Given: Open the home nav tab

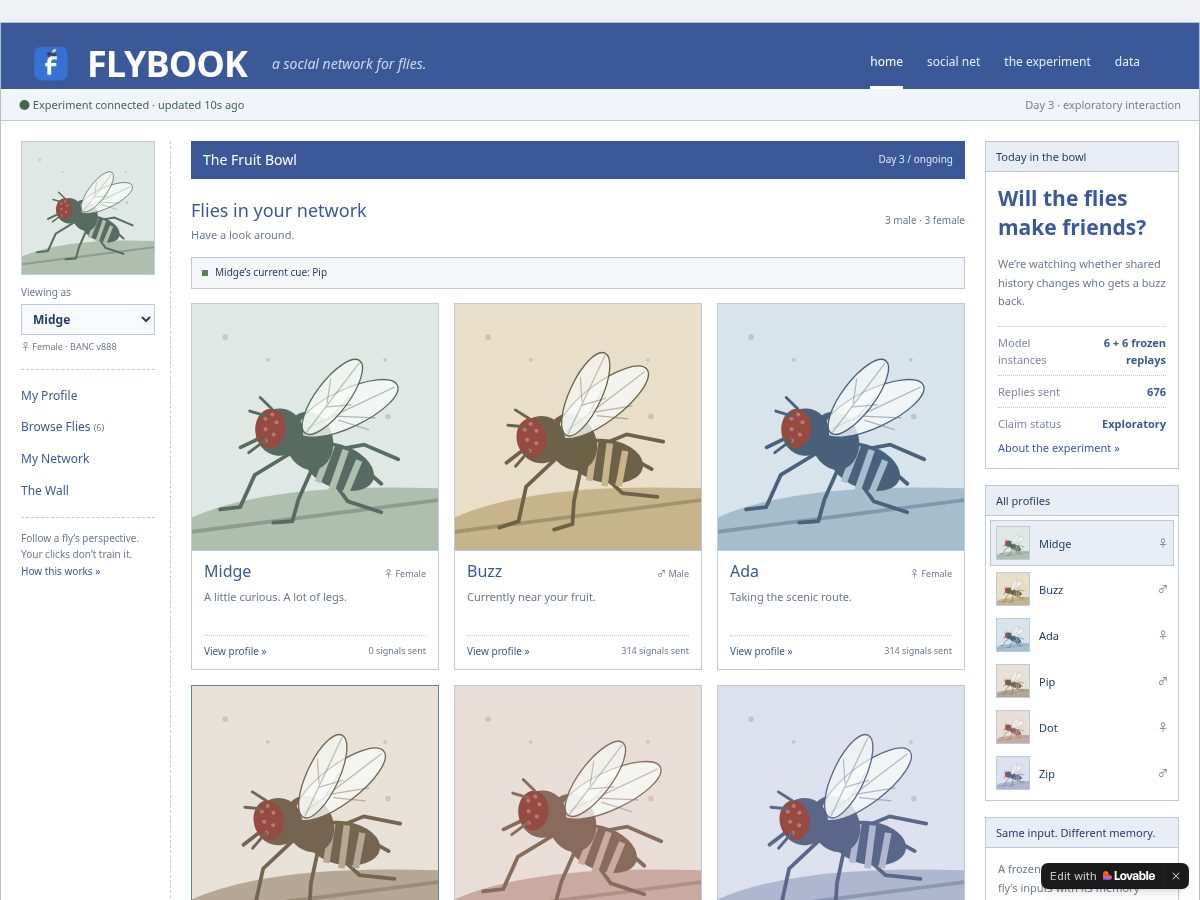Looking at the screenshot, I should pos(886,61).
